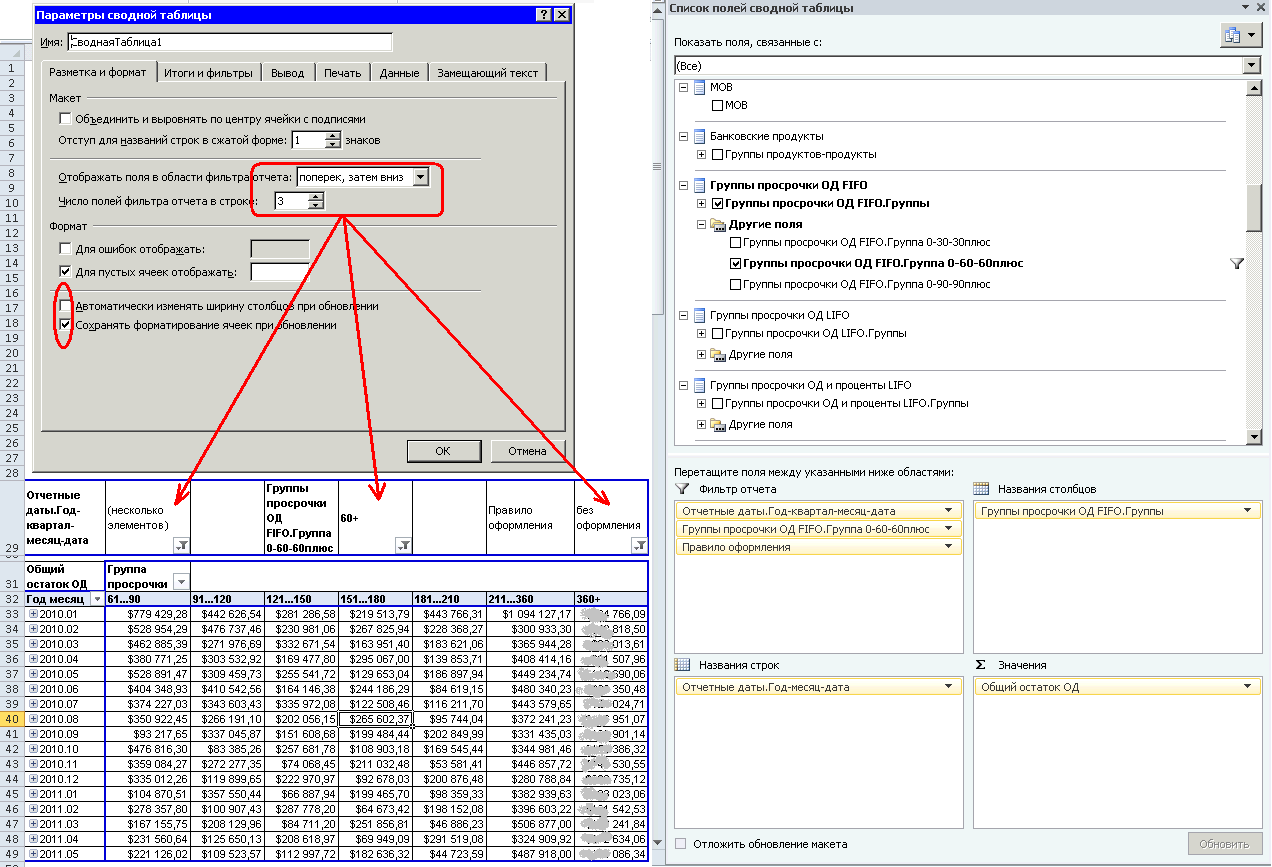The height and width of the screenshot is (867, 1272).
Task: Click the Банковские продукты table icon
Action: click(x=700, y=136)
